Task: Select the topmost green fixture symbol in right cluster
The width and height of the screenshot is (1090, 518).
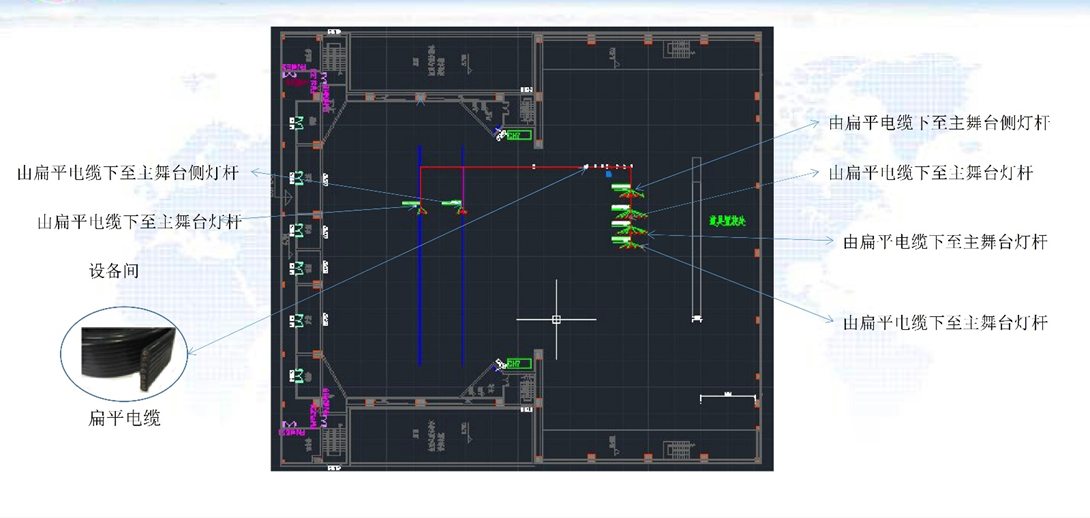Action: (622, 187)
